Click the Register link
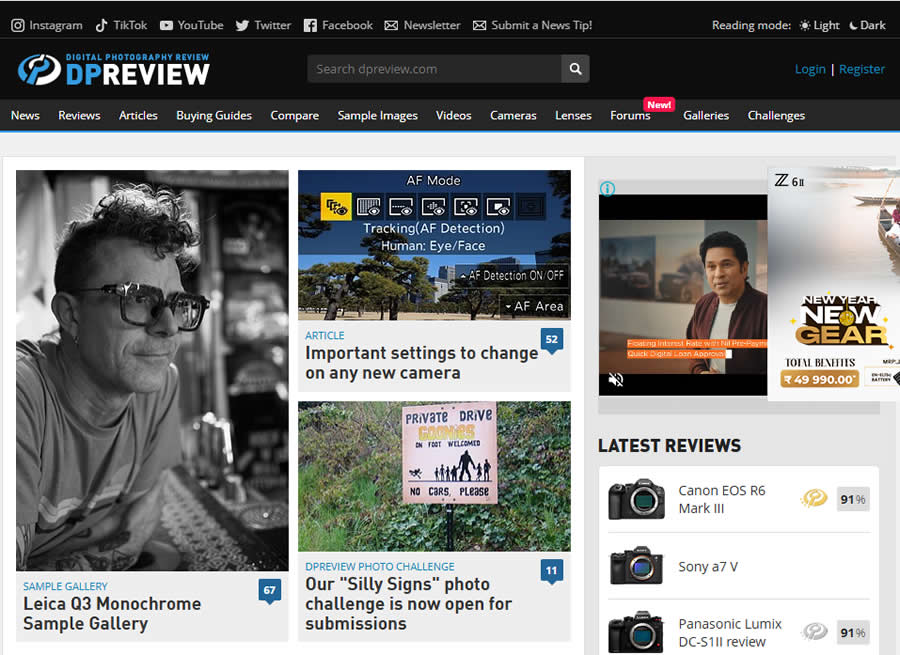Viewport: 900px width, 655px height. (862, 69)
